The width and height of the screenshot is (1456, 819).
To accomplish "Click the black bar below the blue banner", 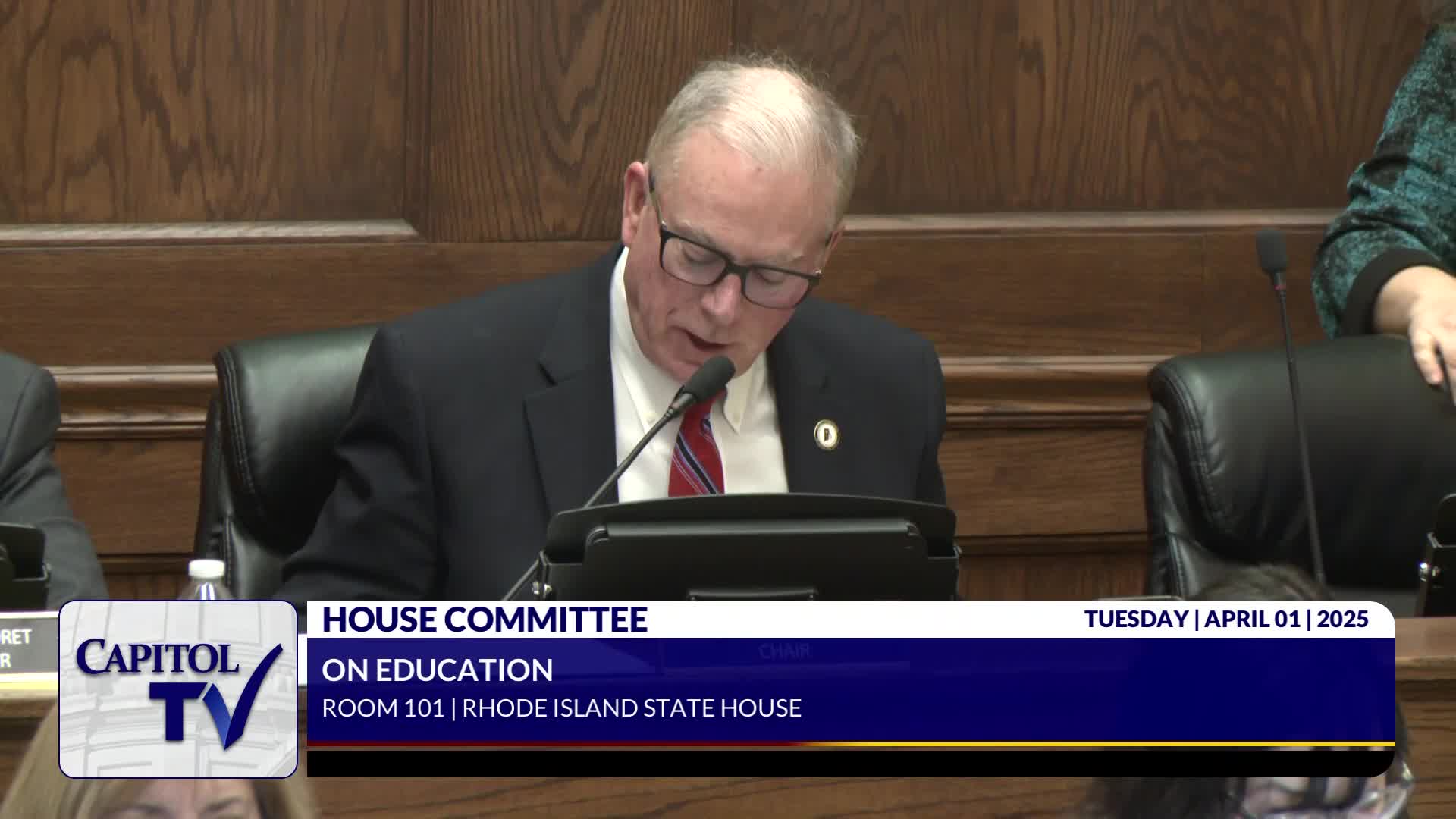I will [849, 763].
